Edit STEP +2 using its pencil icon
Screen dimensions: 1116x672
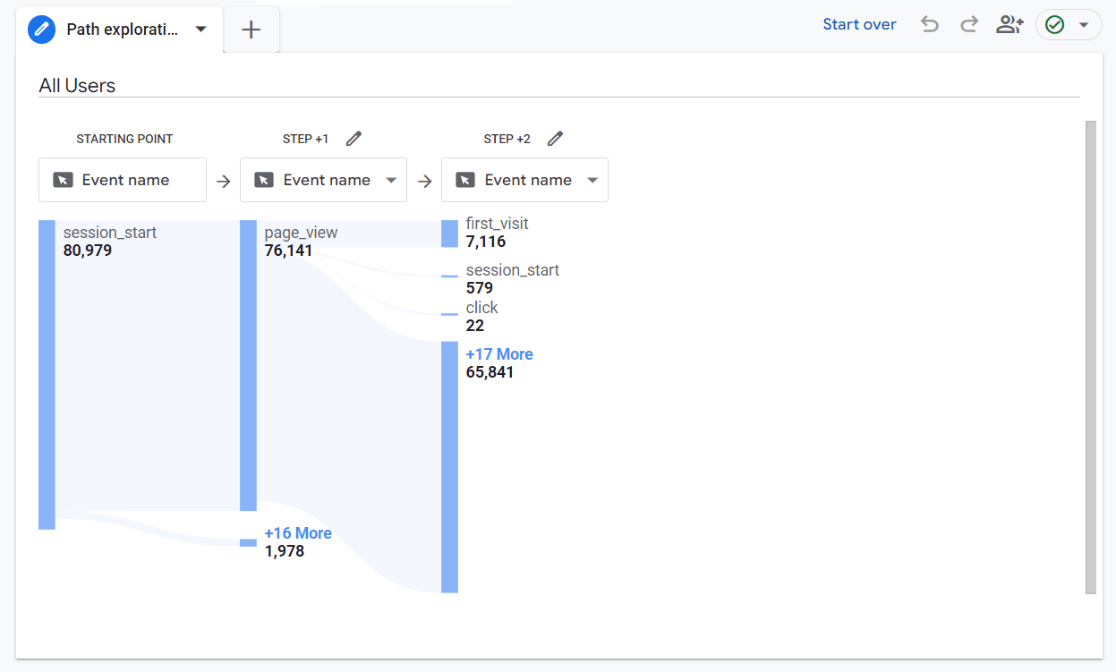point(555,138)
